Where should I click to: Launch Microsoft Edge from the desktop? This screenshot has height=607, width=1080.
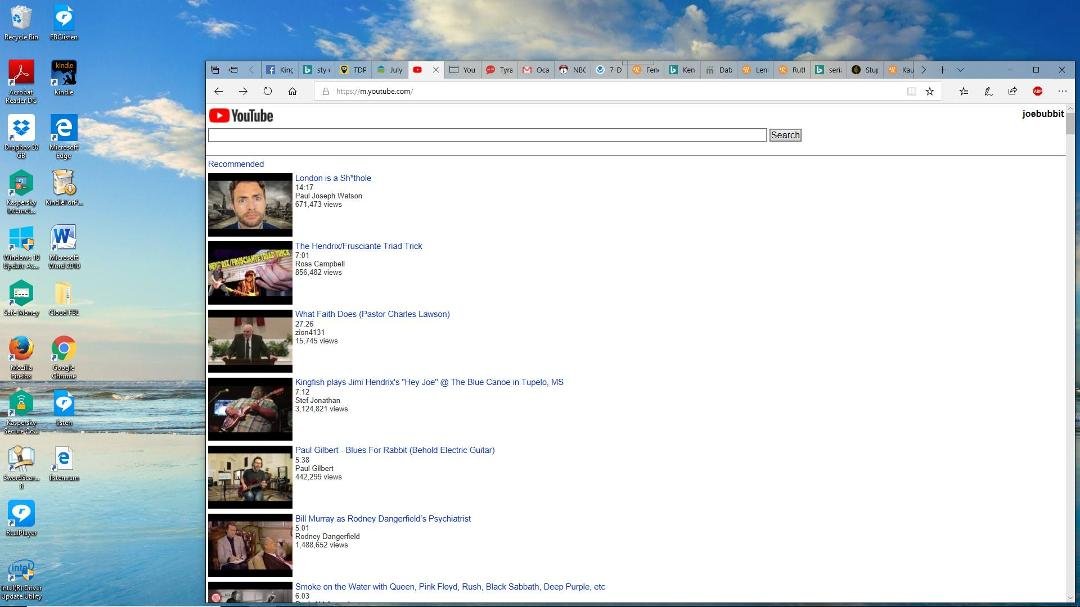(63, 136)
